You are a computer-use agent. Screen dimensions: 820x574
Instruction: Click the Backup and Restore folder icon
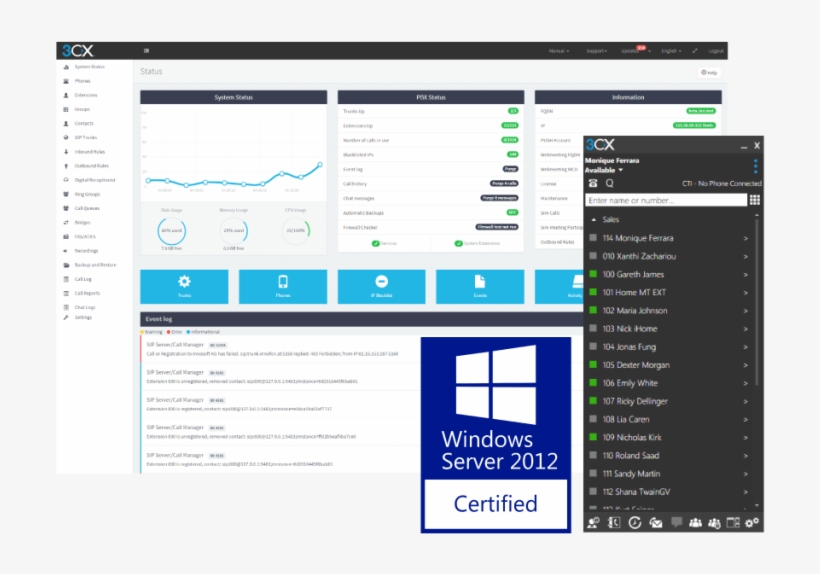click(66, 265)
